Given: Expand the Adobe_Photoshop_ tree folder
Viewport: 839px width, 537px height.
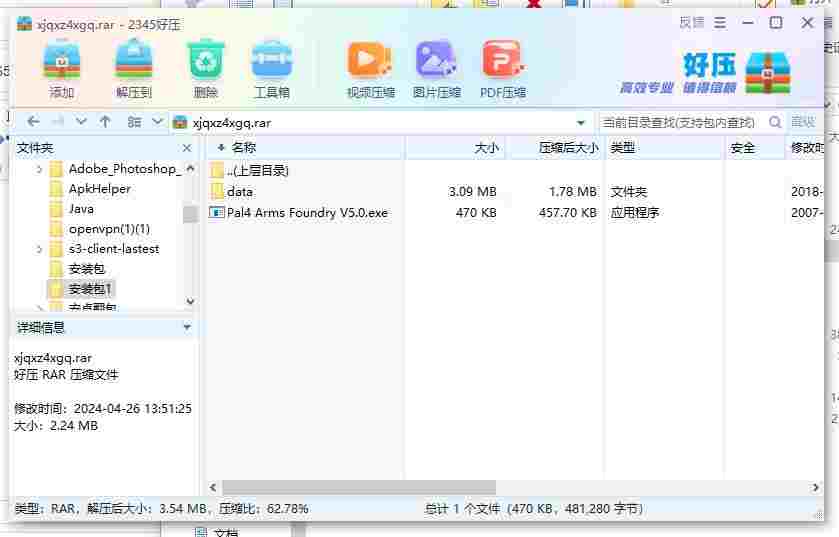Looking at the screenshot, I should point(39,170).
